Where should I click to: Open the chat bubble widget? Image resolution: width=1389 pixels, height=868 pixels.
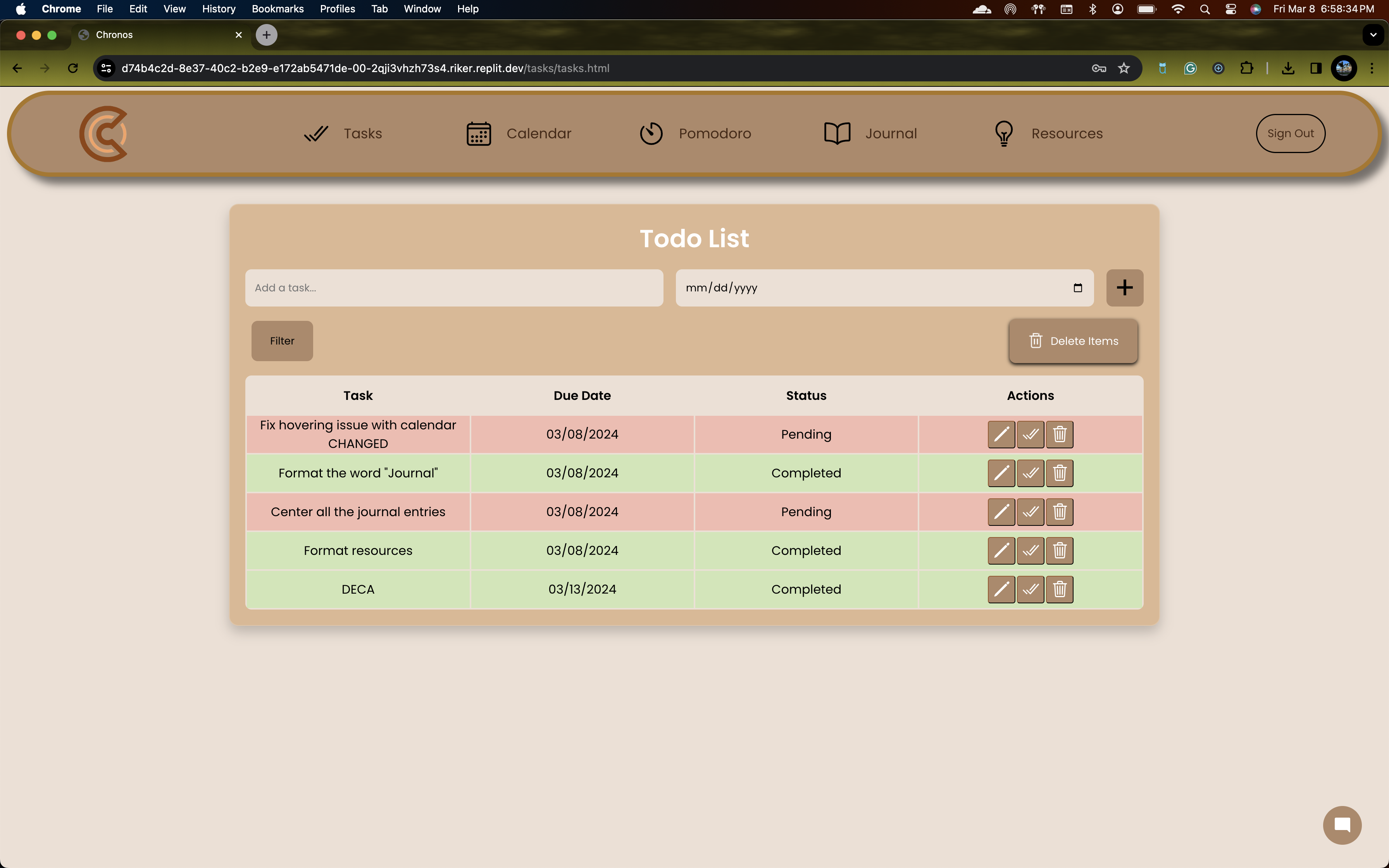[x=1342, y=825]
